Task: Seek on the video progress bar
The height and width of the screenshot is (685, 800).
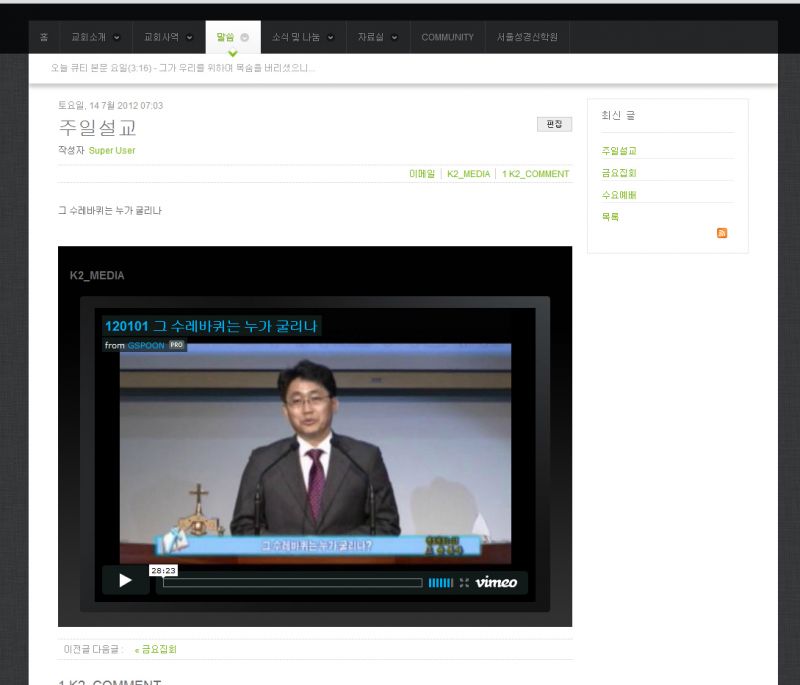Action: pos(293,582)
